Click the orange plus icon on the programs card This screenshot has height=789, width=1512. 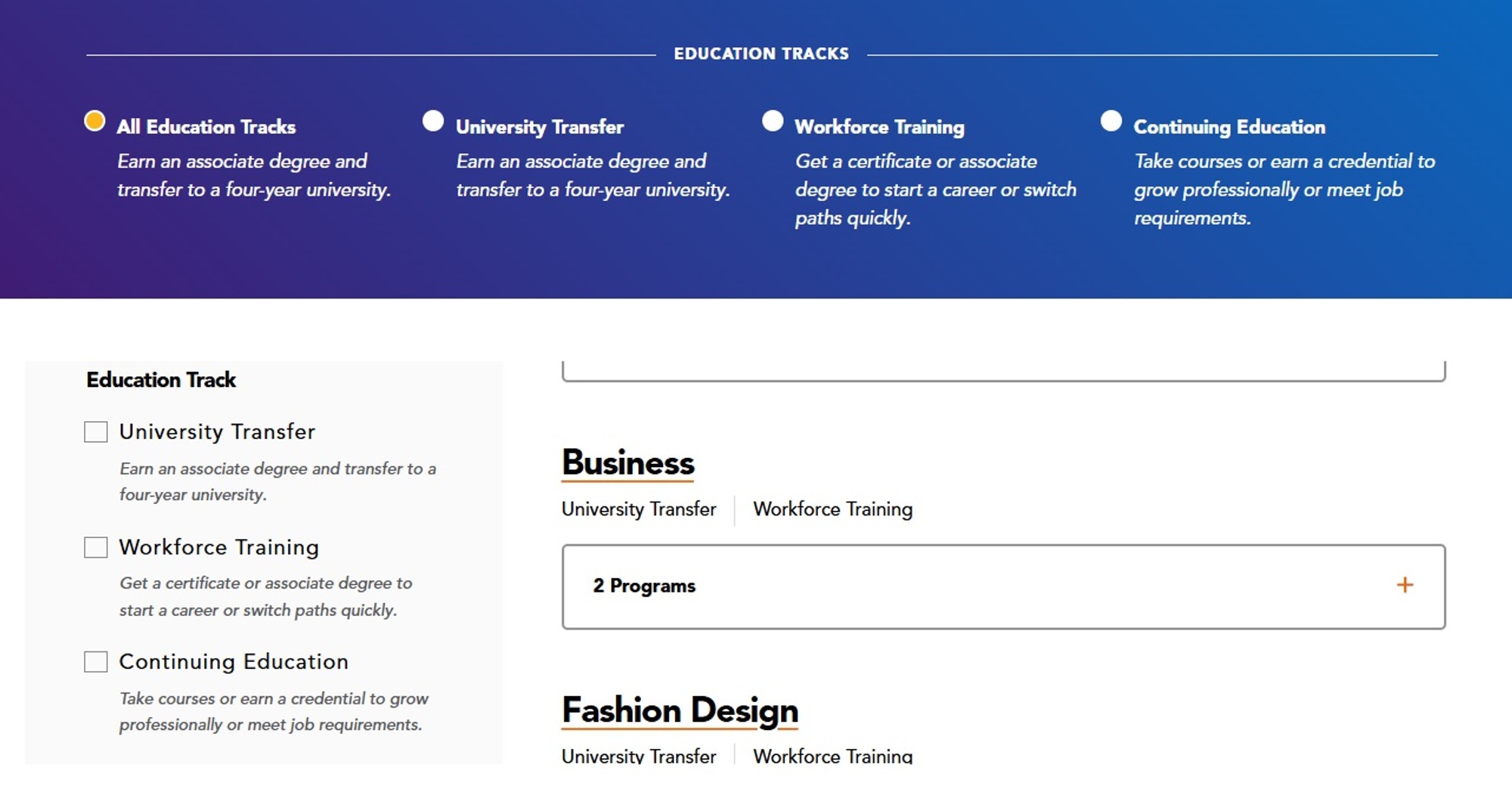(1405, 584)
